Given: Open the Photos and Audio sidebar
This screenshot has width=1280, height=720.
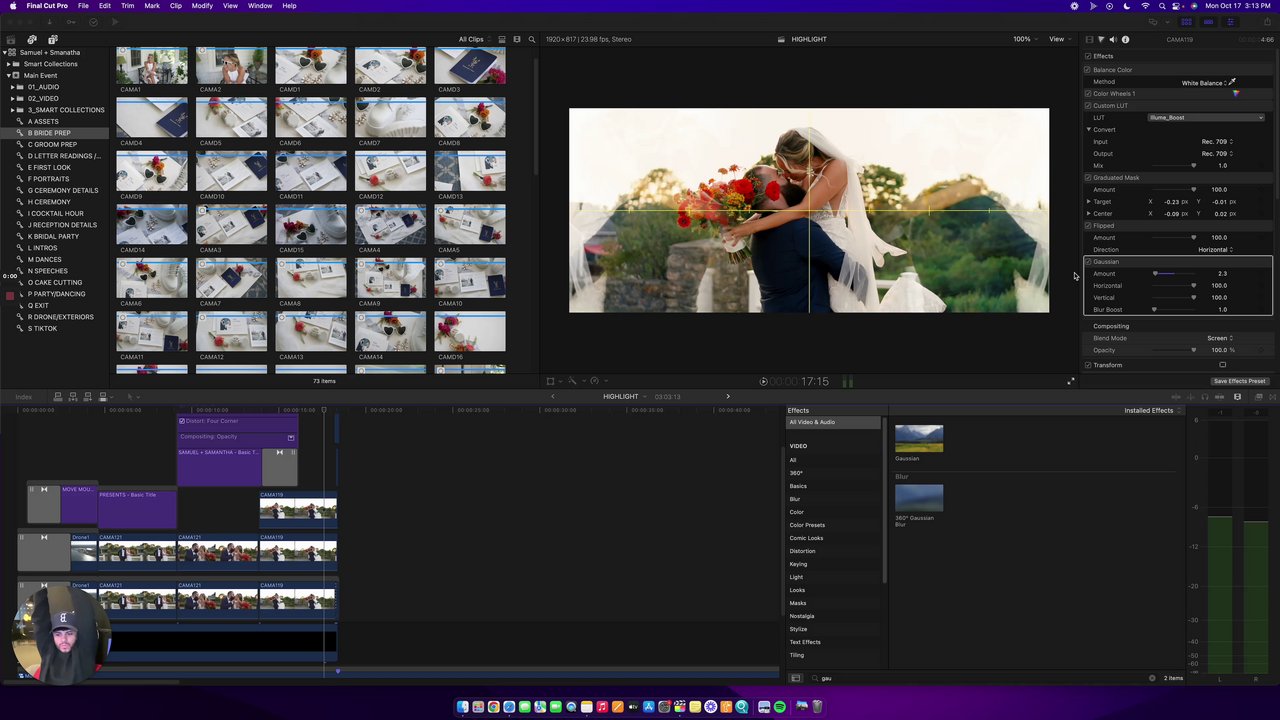Looking at the screenshot, I should pyautogui.click(x=32, y=39).
